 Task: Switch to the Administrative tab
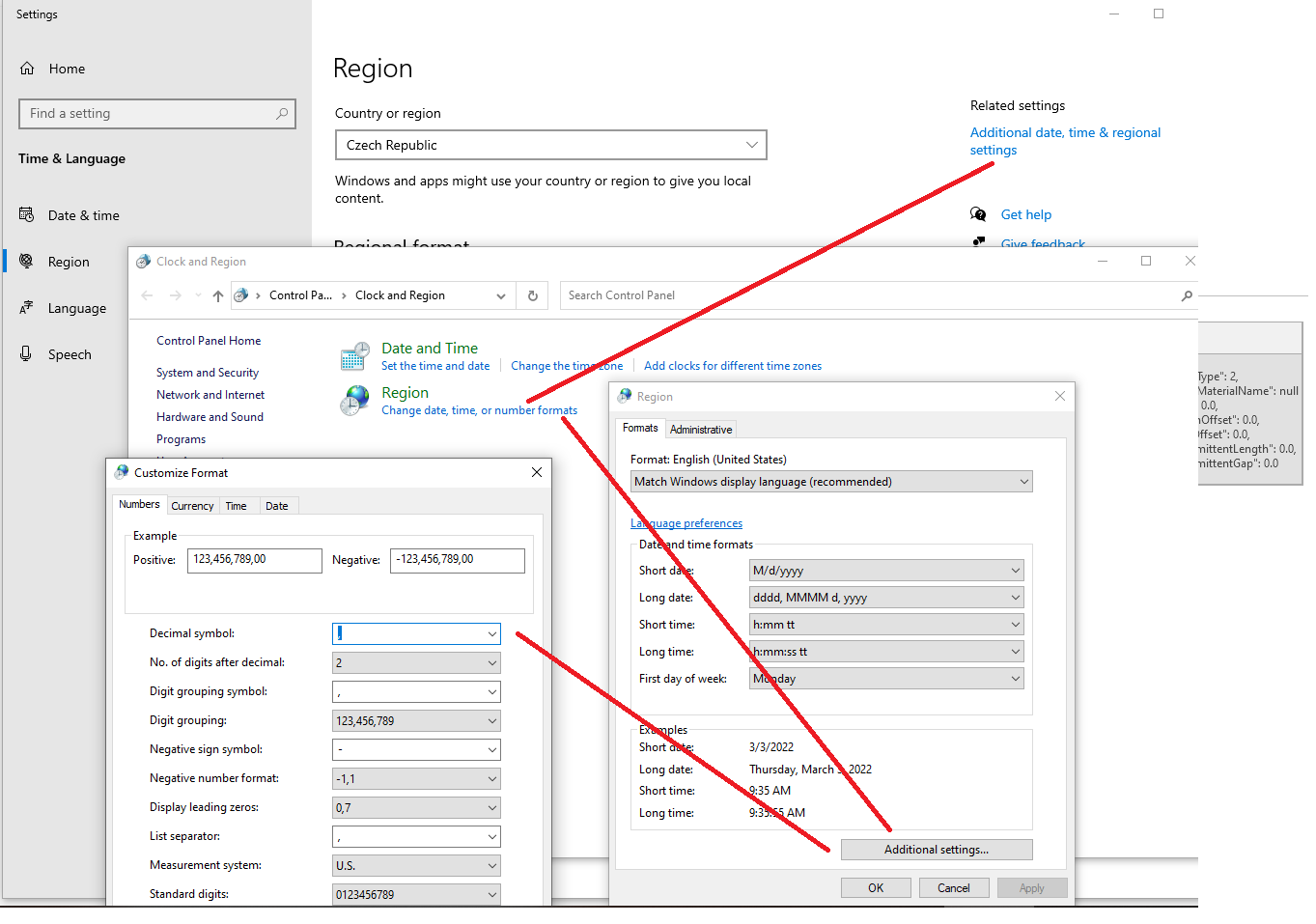701,430
